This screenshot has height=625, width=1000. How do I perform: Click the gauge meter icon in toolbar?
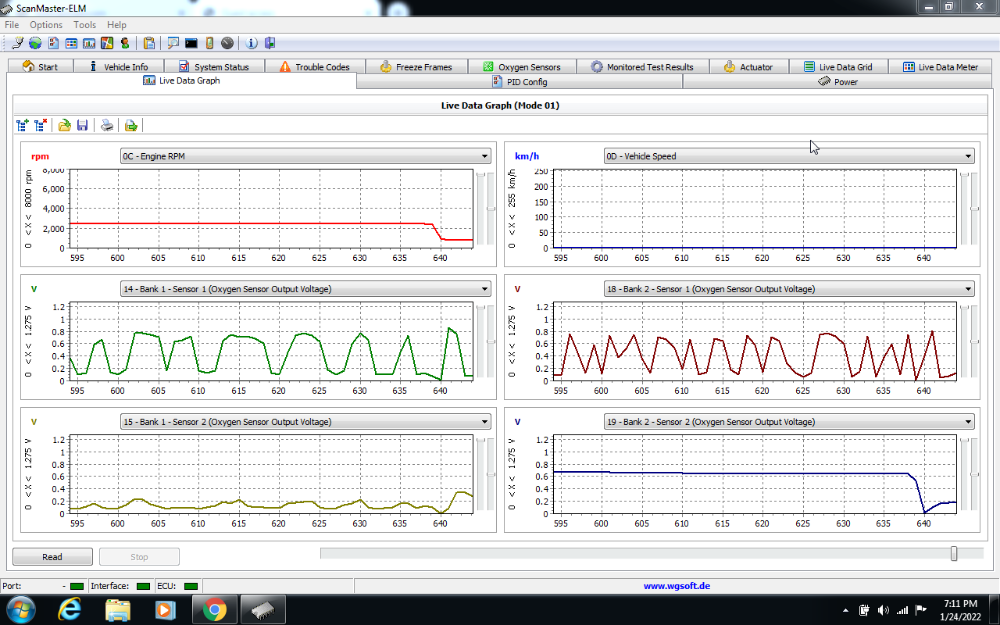point(227,43)
